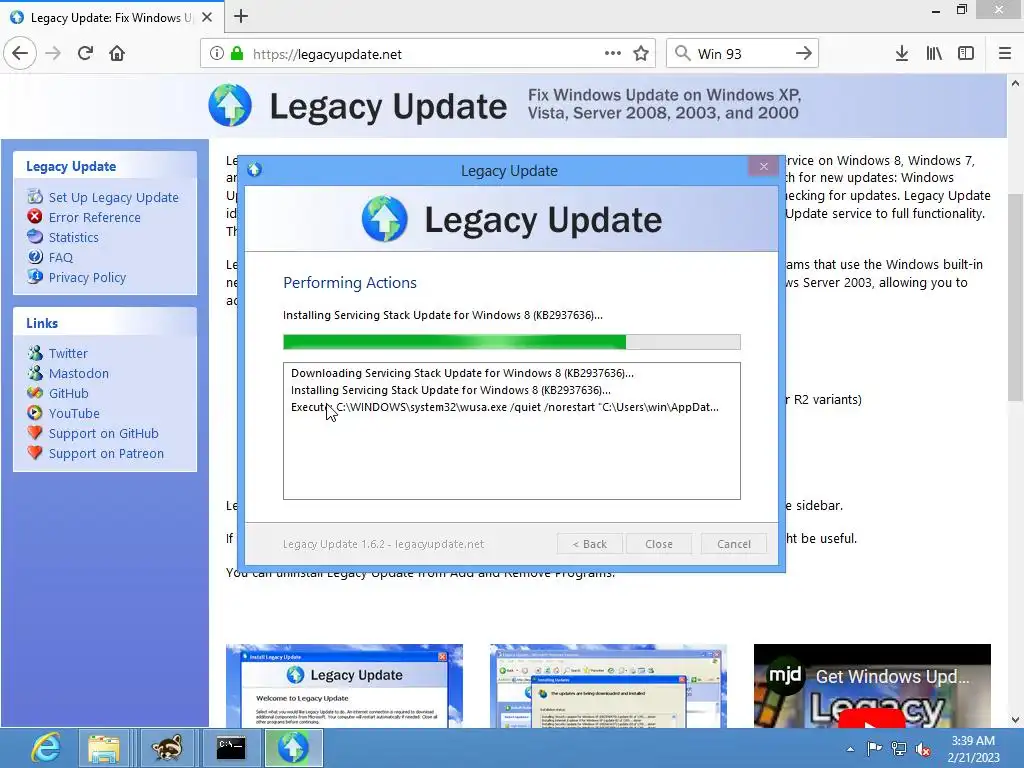Open the Error Reference link
1024x768 pixels.
[95, 217]
